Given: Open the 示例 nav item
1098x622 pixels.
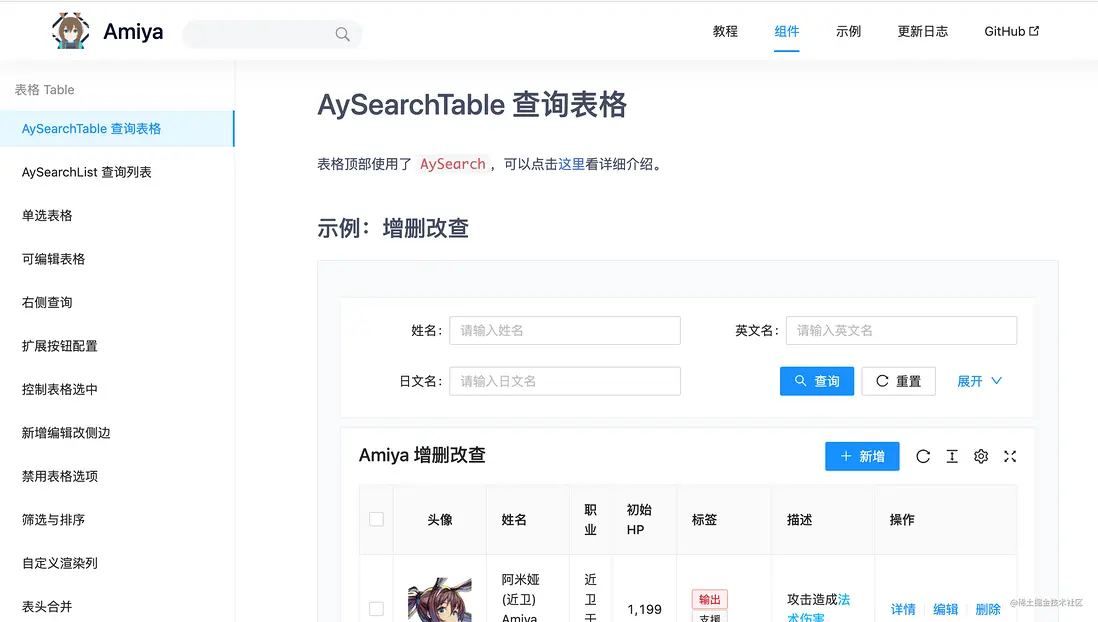Looking at the screenshot, I should (848, 32).
